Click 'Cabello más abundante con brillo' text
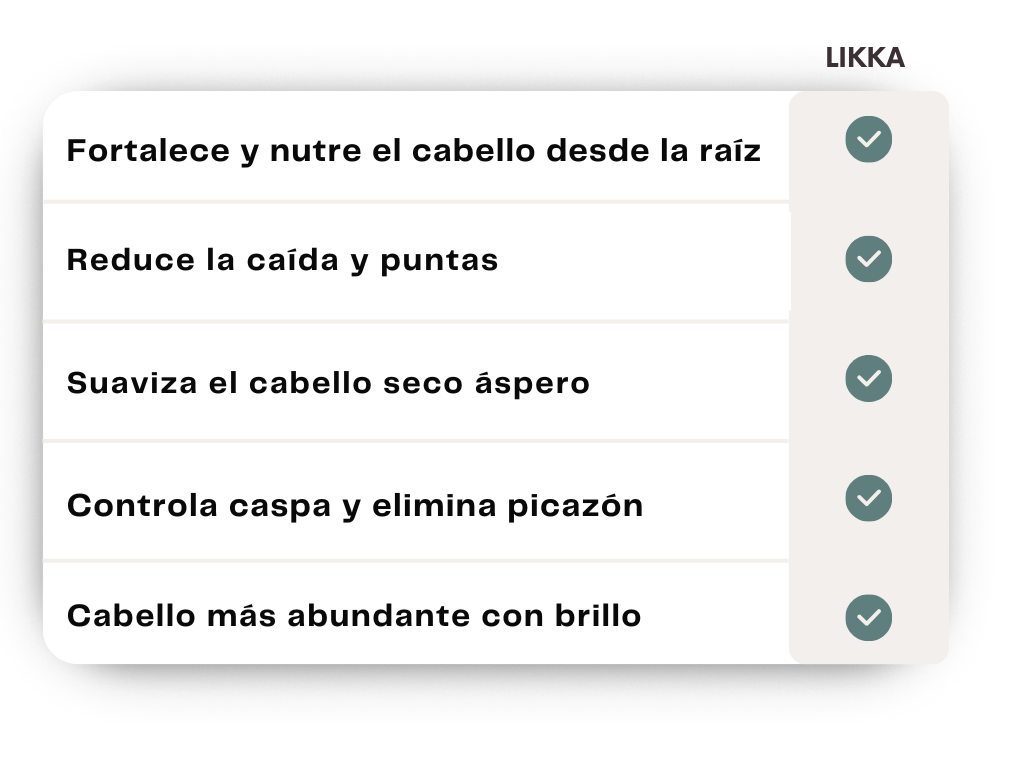The width and height of the screenshot is (1024, 768). click(353, 616)
